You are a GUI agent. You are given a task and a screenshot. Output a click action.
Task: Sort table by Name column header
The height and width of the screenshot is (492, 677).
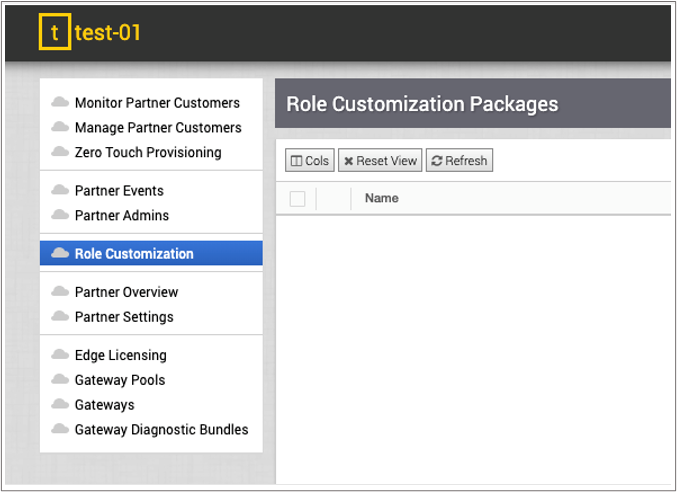(x=382, y=199)
